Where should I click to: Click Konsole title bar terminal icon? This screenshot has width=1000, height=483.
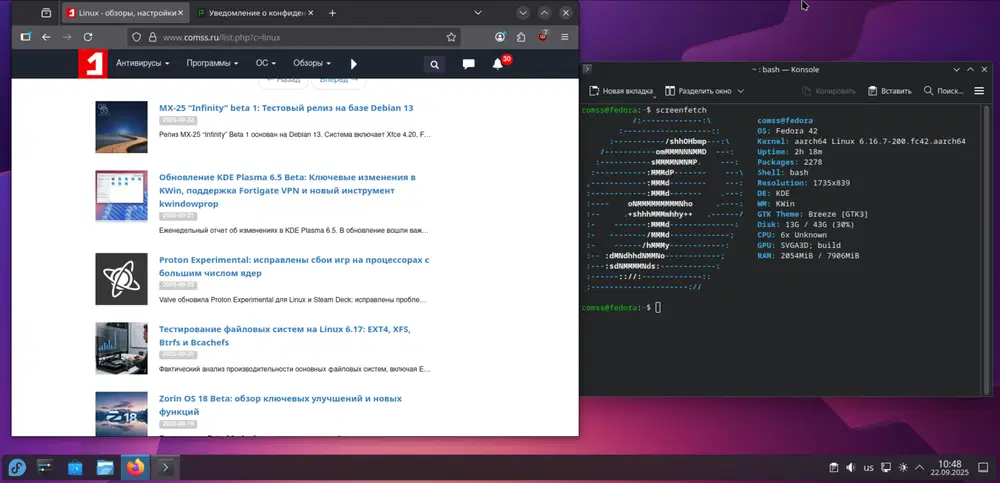click(x=587, y=70)
